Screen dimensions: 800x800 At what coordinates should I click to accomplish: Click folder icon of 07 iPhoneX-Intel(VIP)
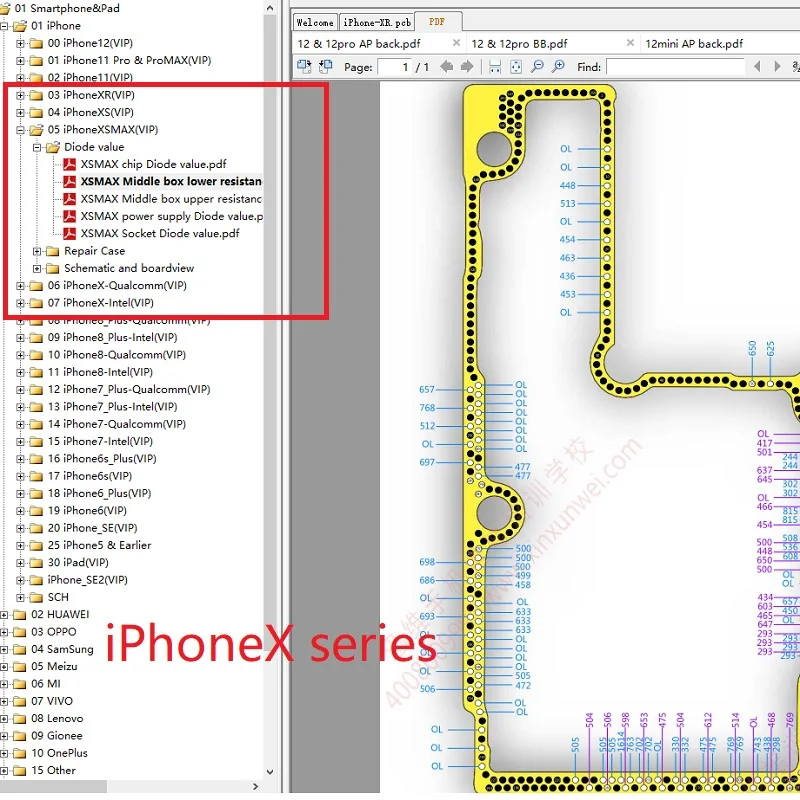36,303
